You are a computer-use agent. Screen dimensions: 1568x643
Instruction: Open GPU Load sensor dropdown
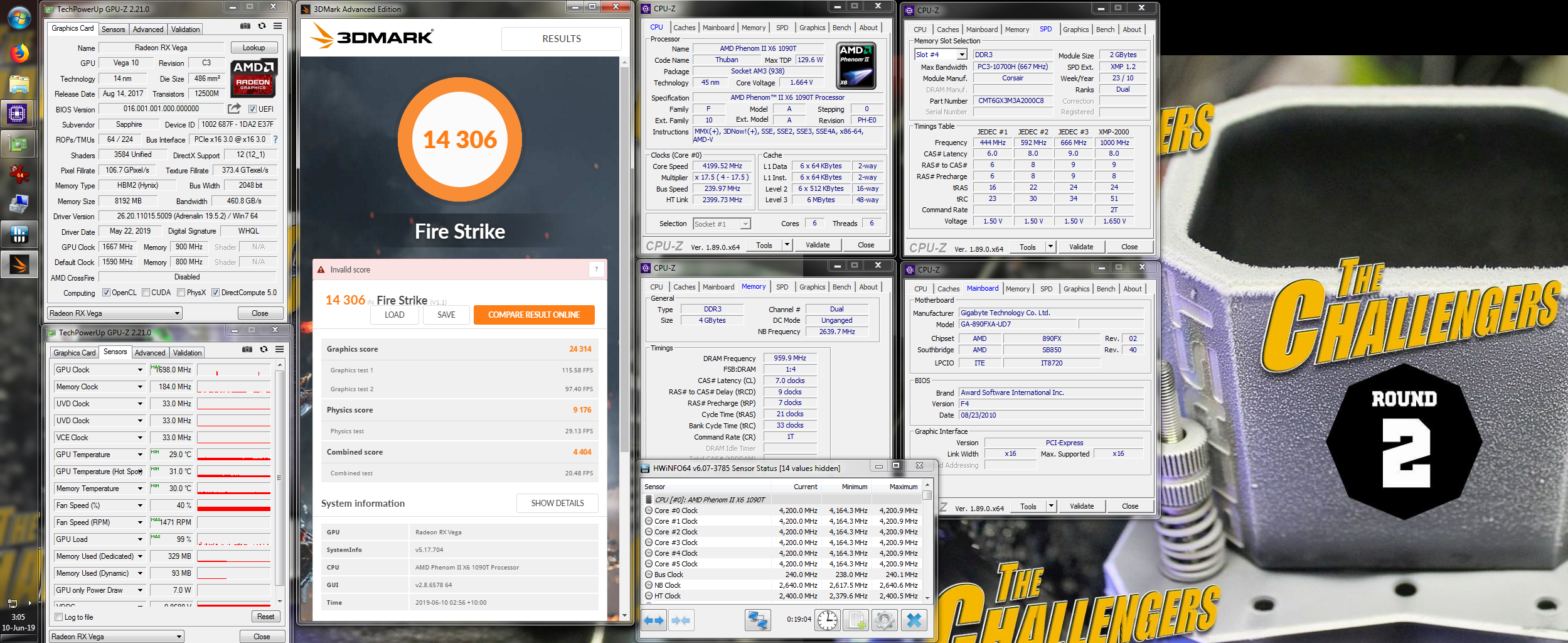[x=140, y=539]
